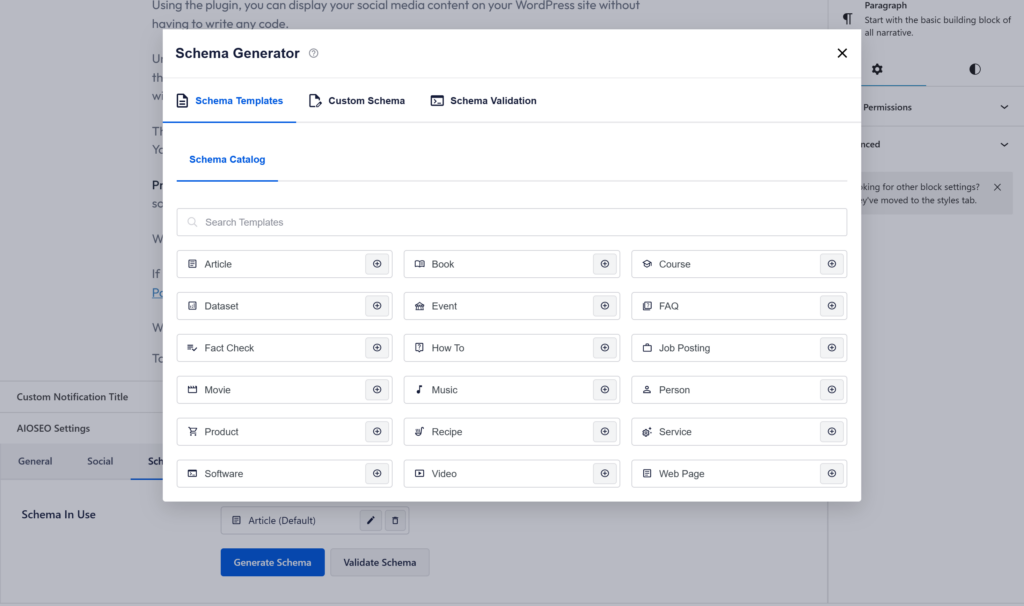Click plus icon for FAQ schema
Screen dimensions: 1024x606
tap(831, 306)
